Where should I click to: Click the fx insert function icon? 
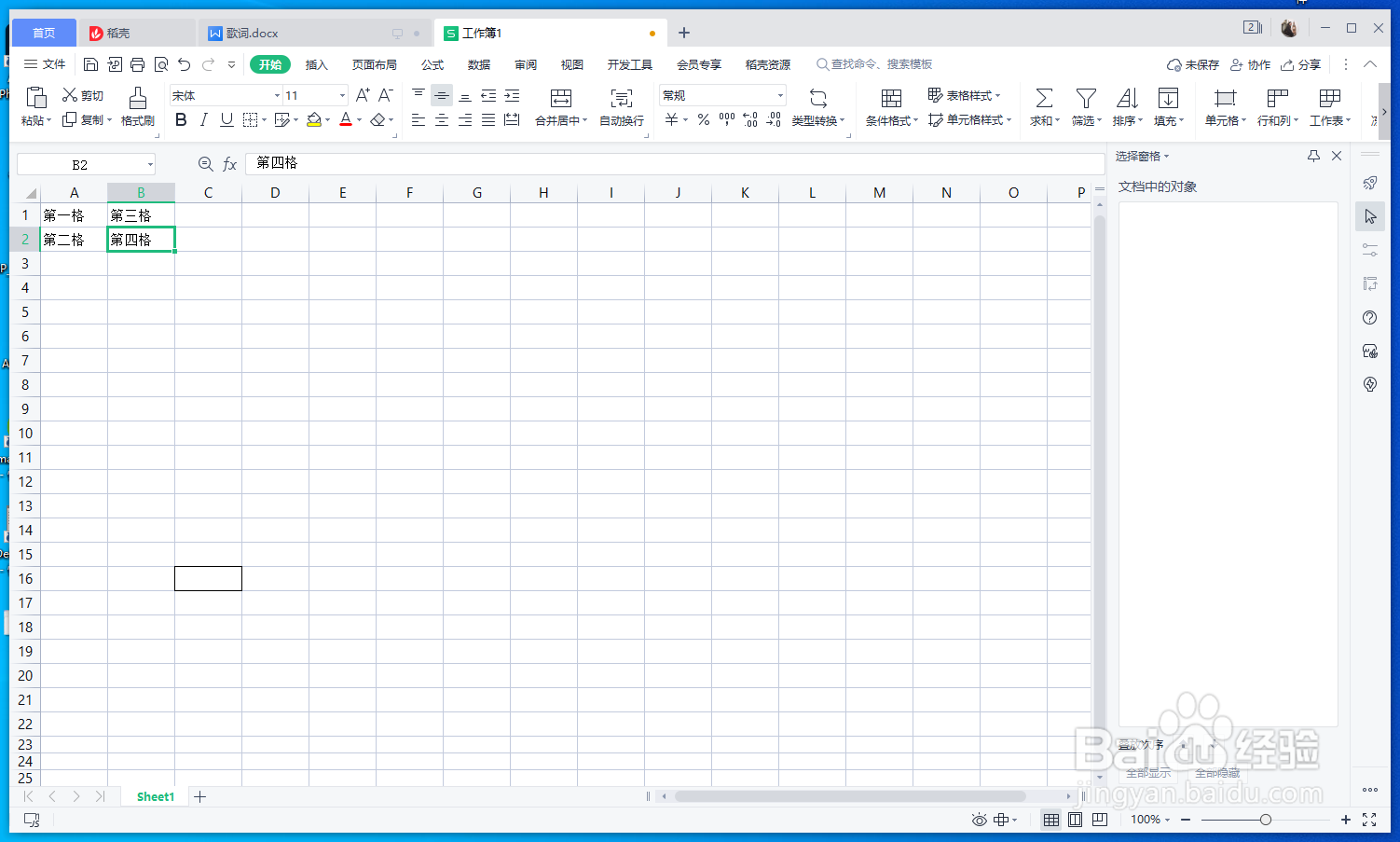tap(230, 164)
